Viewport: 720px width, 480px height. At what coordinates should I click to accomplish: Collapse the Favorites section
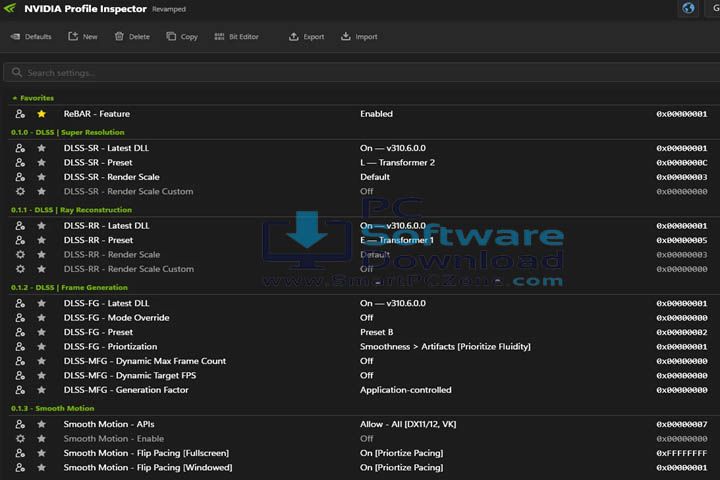click(33, 98)
